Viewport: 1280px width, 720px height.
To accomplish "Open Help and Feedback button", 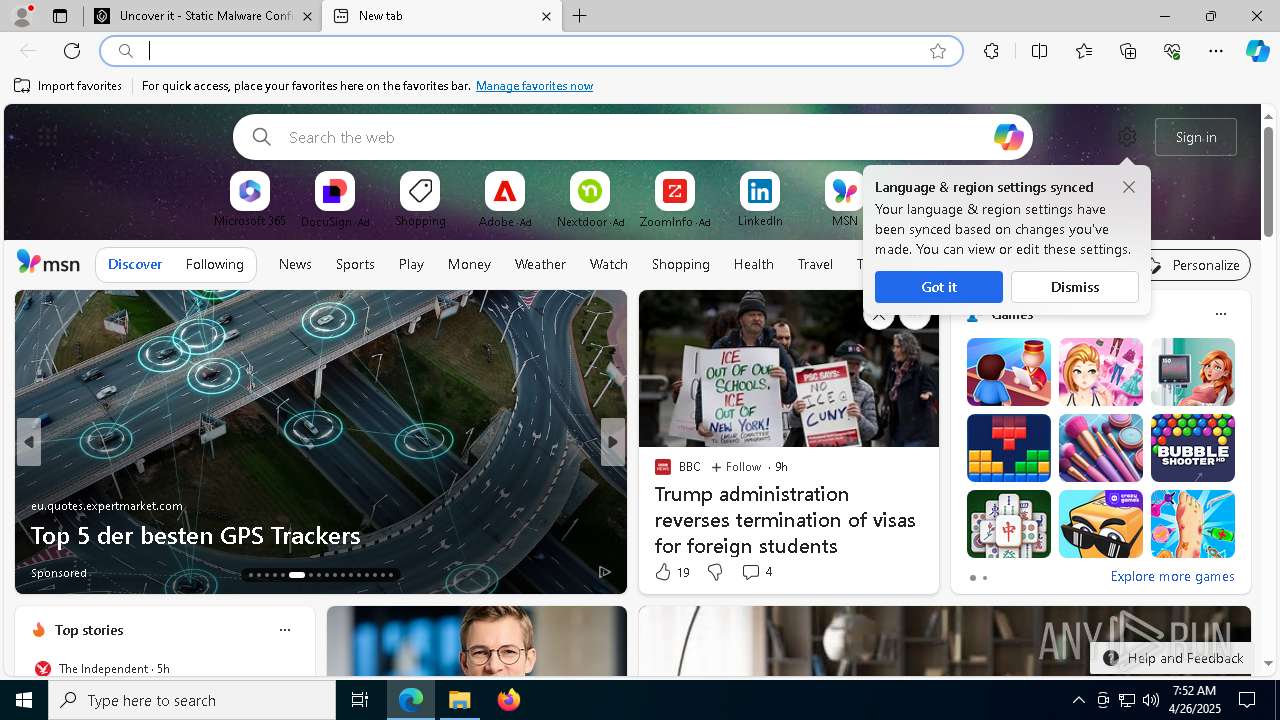I will coord(1174,658).
